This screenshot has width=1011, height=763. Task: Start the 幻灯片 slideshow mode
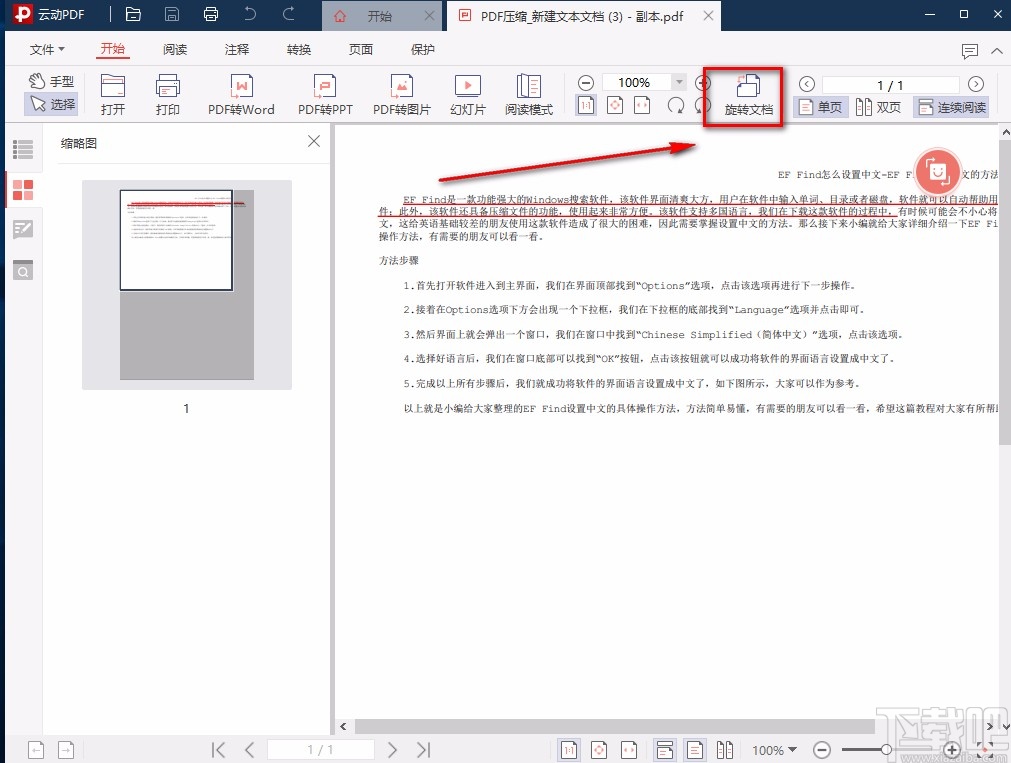(x=467, y=95)
